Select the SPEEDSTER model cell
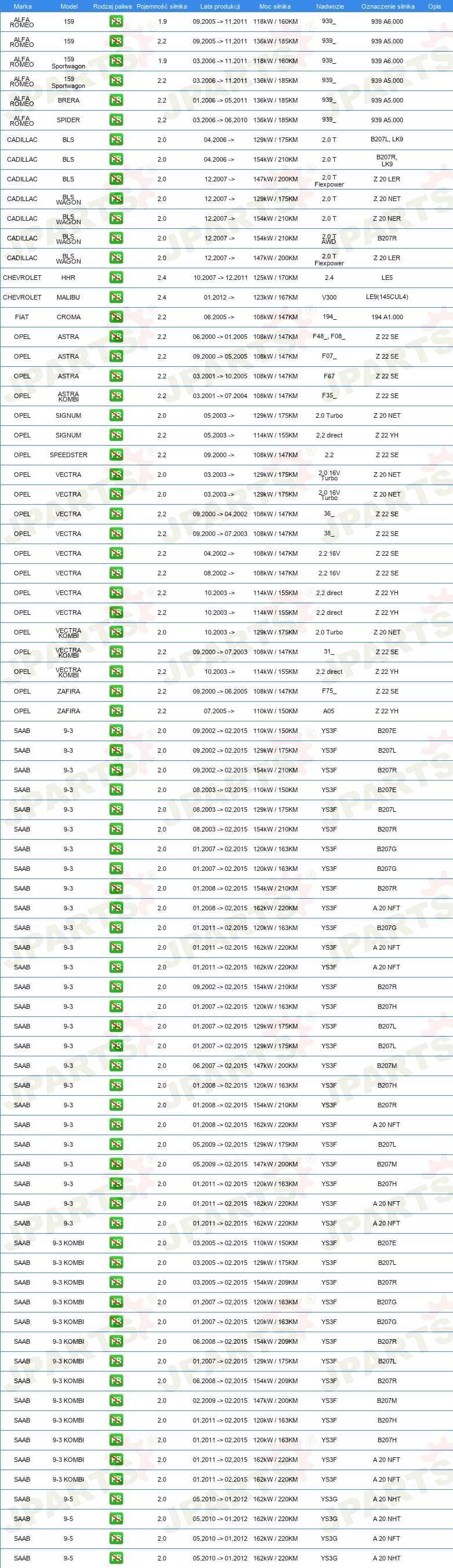Viewport: 453px width, 1568px height. click(68, 455)
